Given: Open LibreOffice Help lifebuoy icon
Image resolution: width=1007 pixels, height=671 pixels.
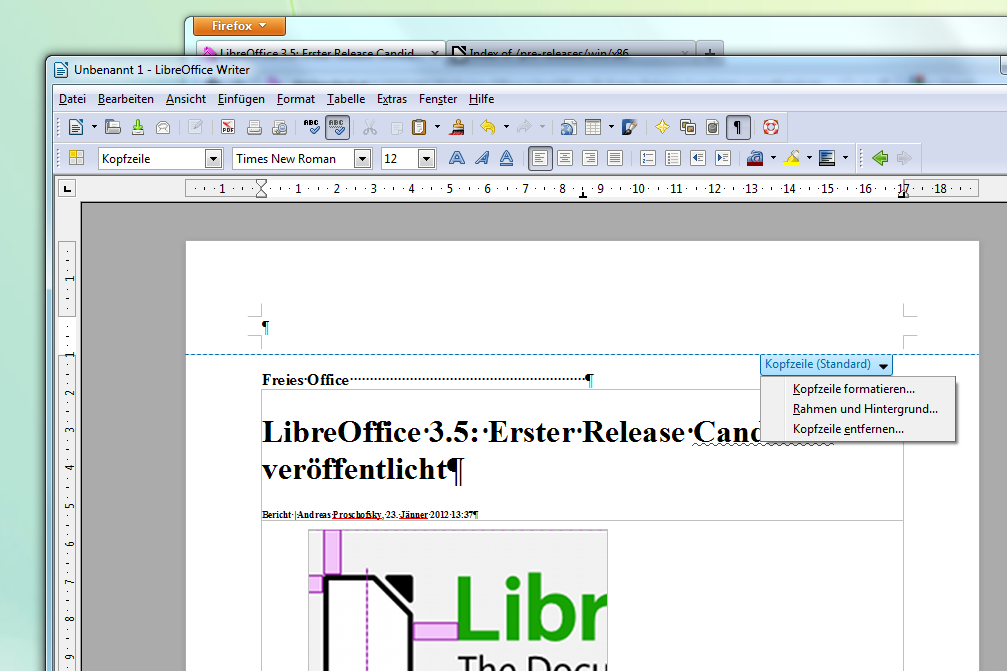Looking at the screenshot, I should (771, 127).
